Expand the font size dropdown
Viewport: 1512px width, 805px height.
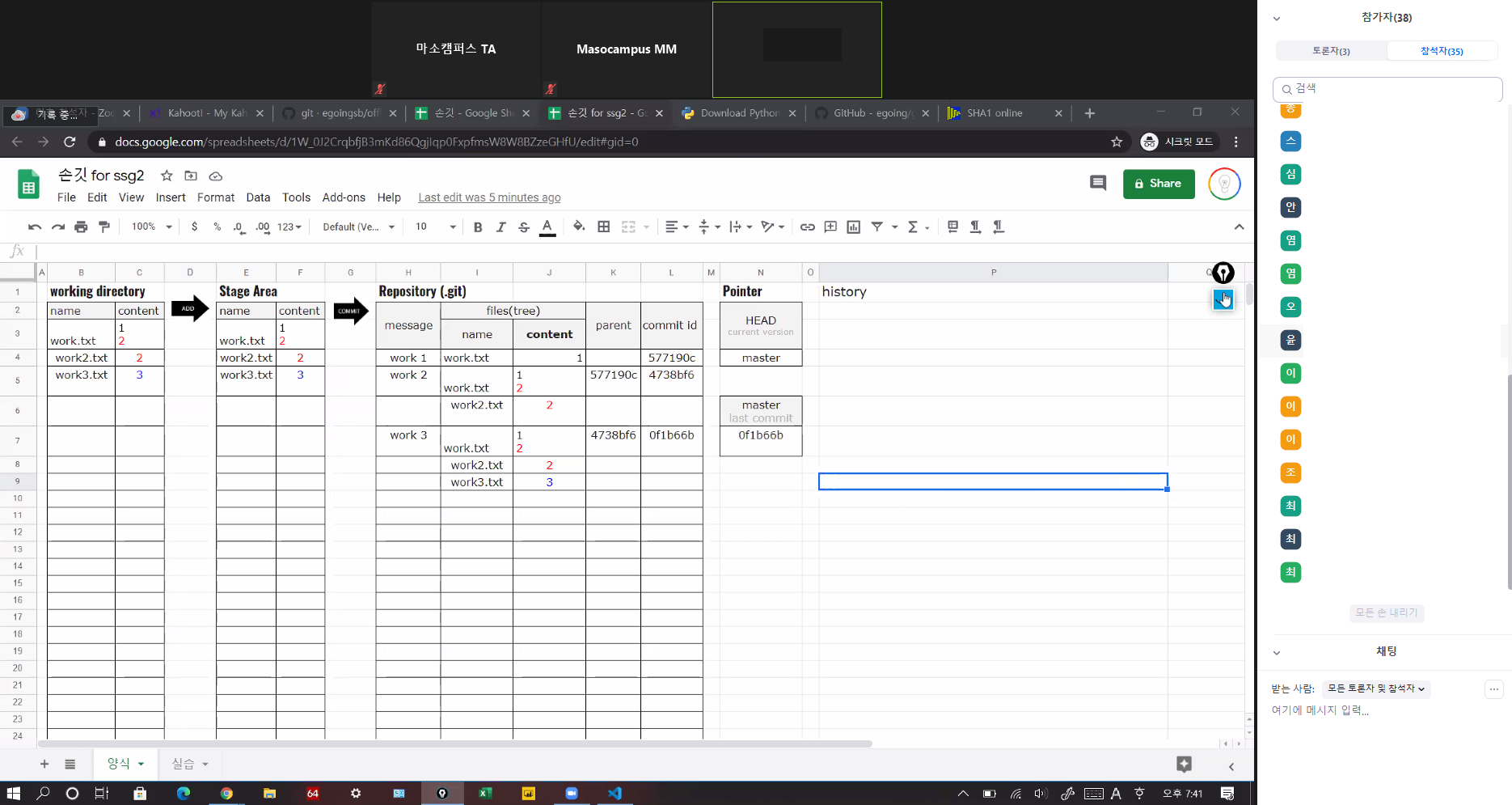click(x=452, y=227)
